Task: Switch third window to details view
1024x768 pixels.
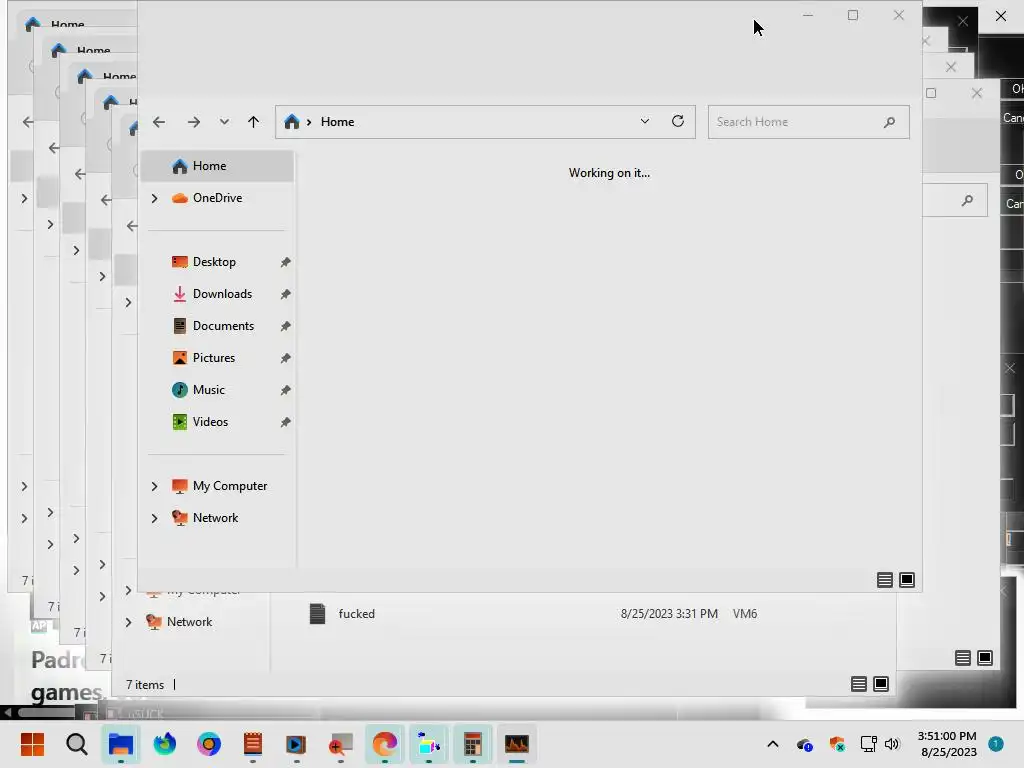Action: [x=963, y=658]
